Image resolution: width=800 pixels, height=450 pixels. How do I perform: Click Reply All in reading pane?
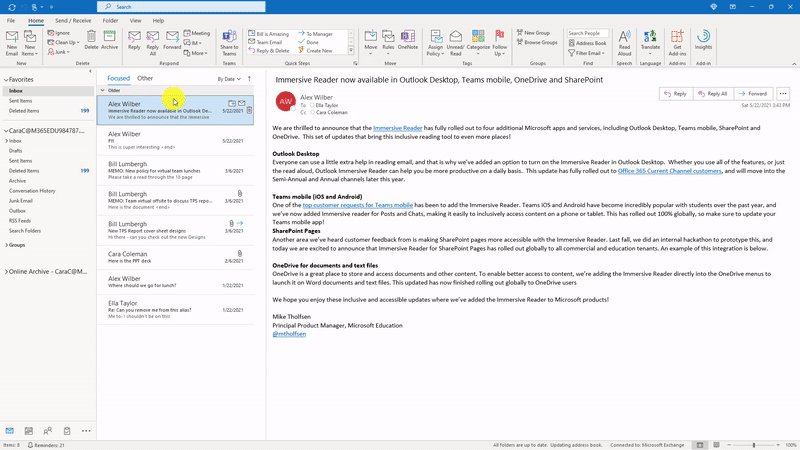[x=712, y=94]
